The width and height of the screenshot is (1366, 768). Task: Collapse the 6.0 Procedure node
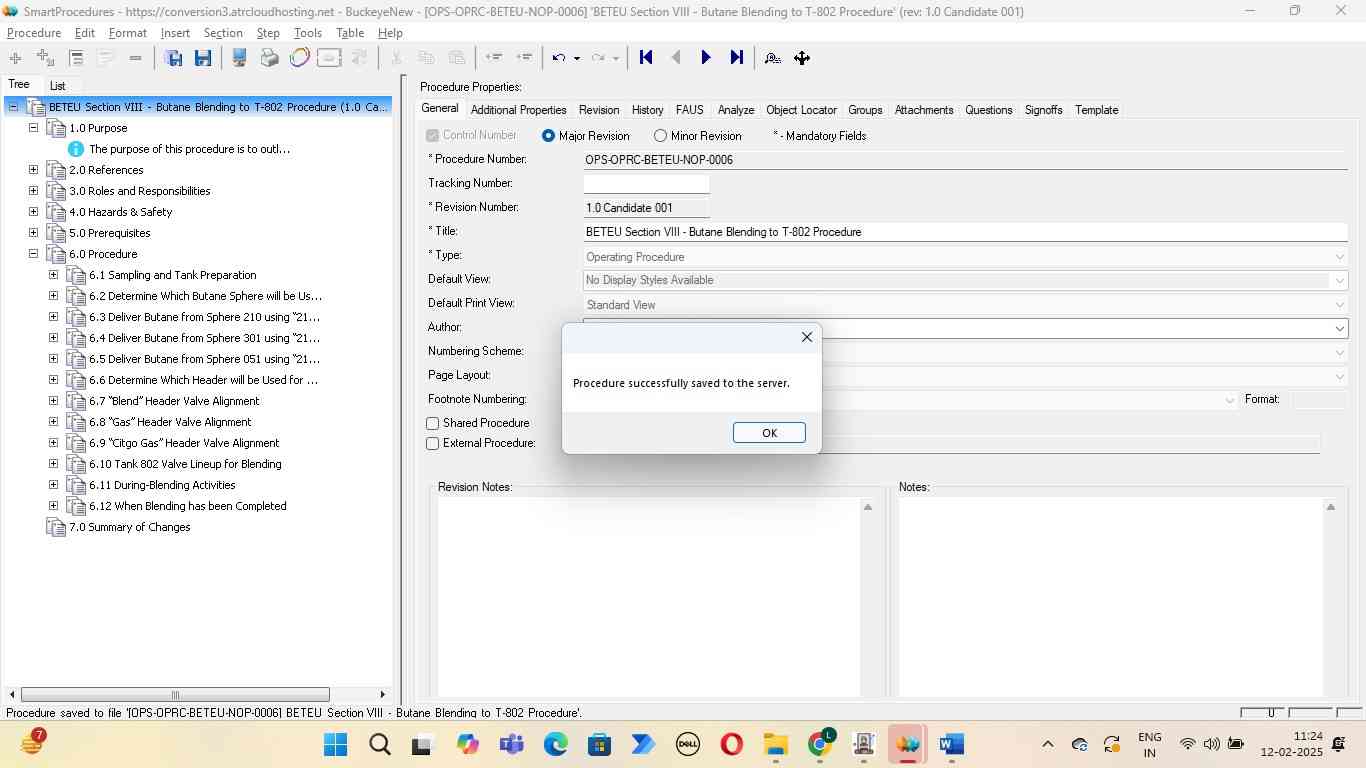33,254
